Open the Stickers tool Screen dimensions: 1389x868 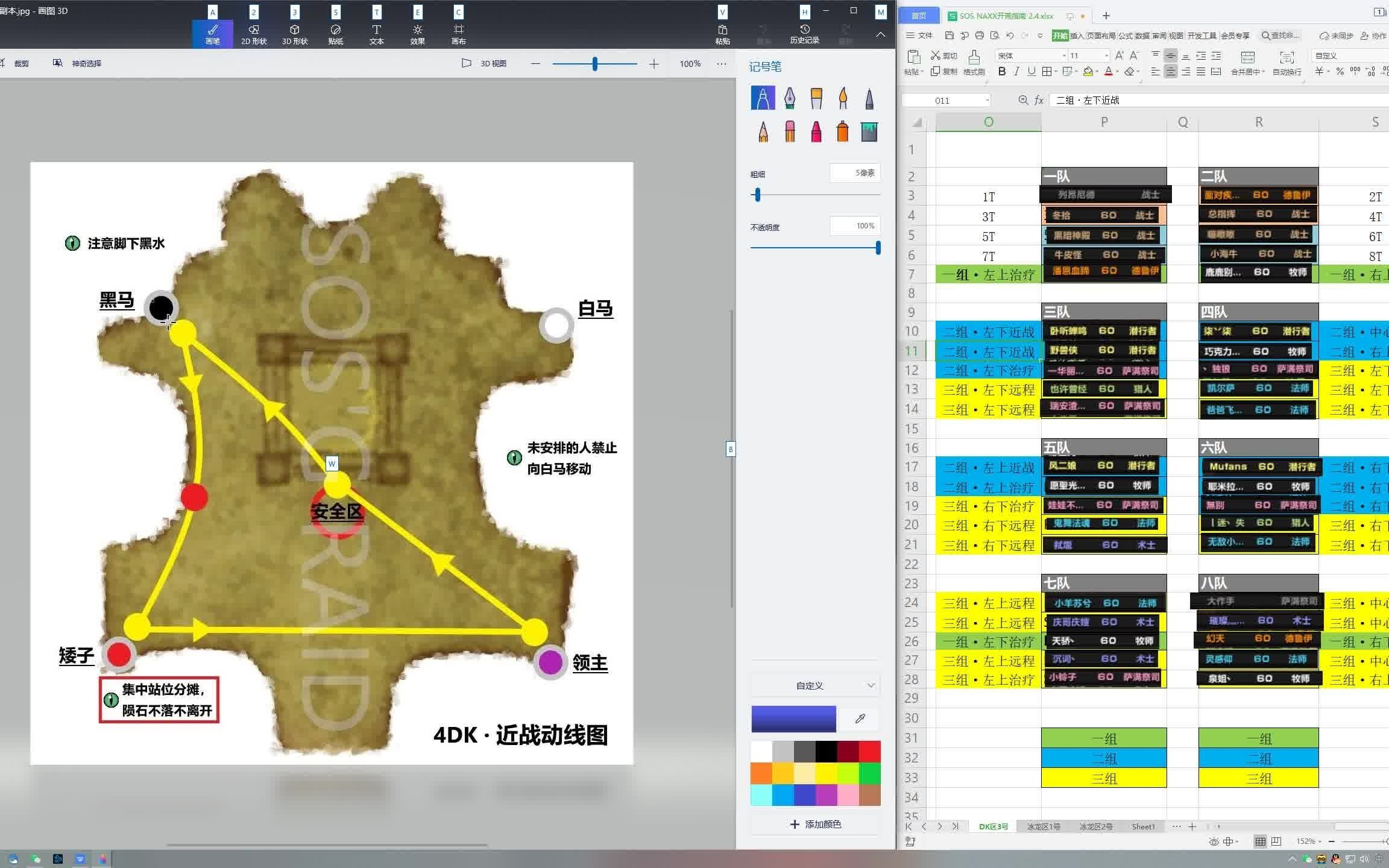pos(336,34)
